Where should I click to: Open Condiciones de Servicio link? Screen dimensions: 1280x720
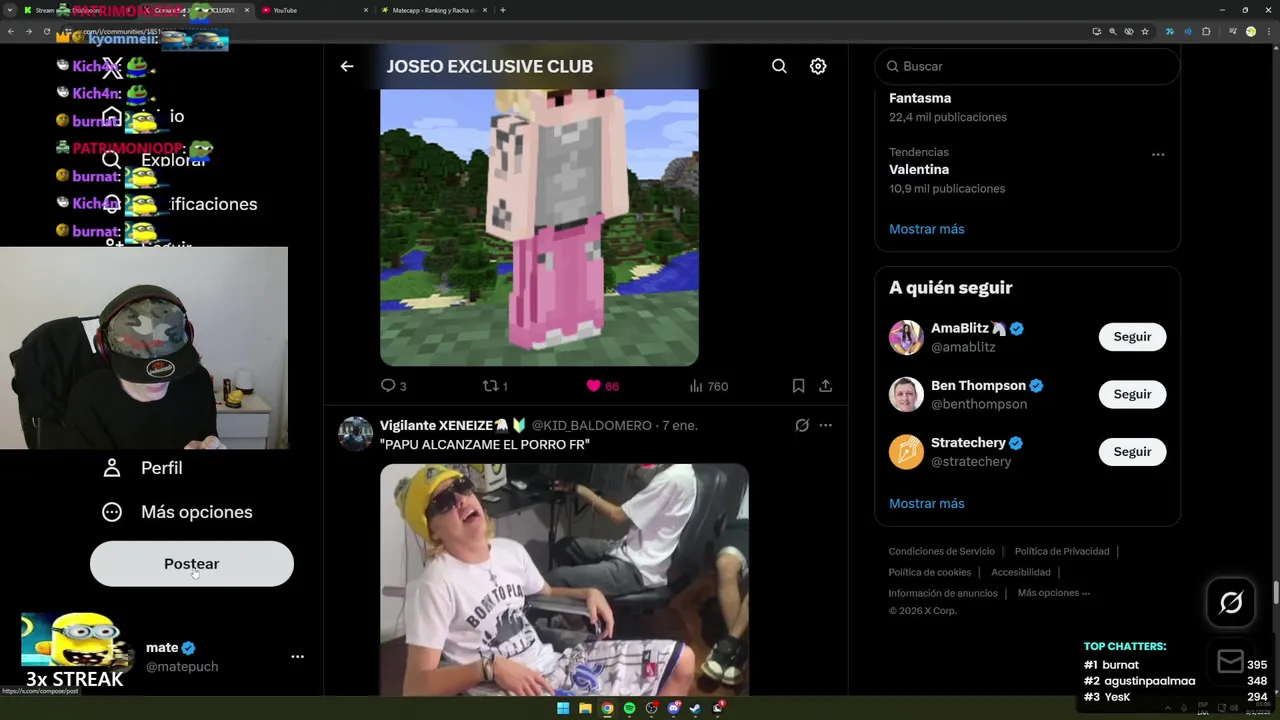(x=941, y=551)
